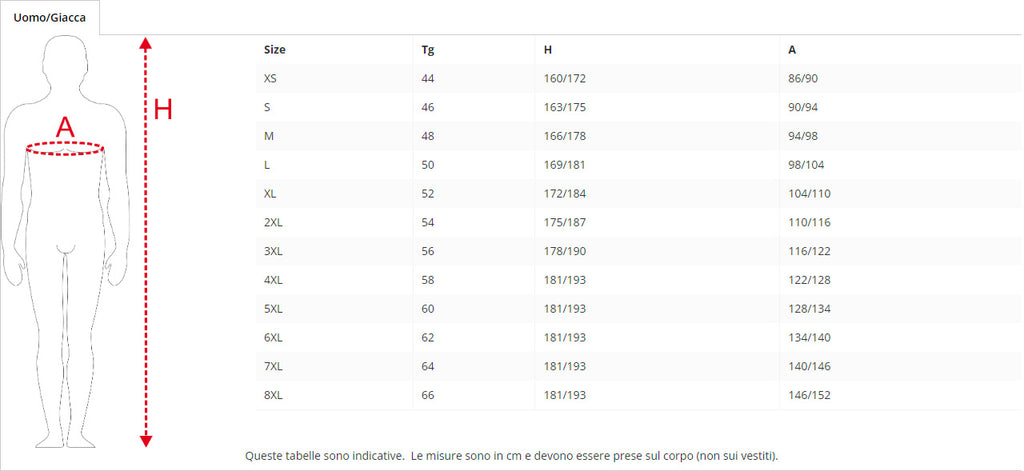Click the Size column header
This screenshot has width=1024, height=471.
click(275, 49)
